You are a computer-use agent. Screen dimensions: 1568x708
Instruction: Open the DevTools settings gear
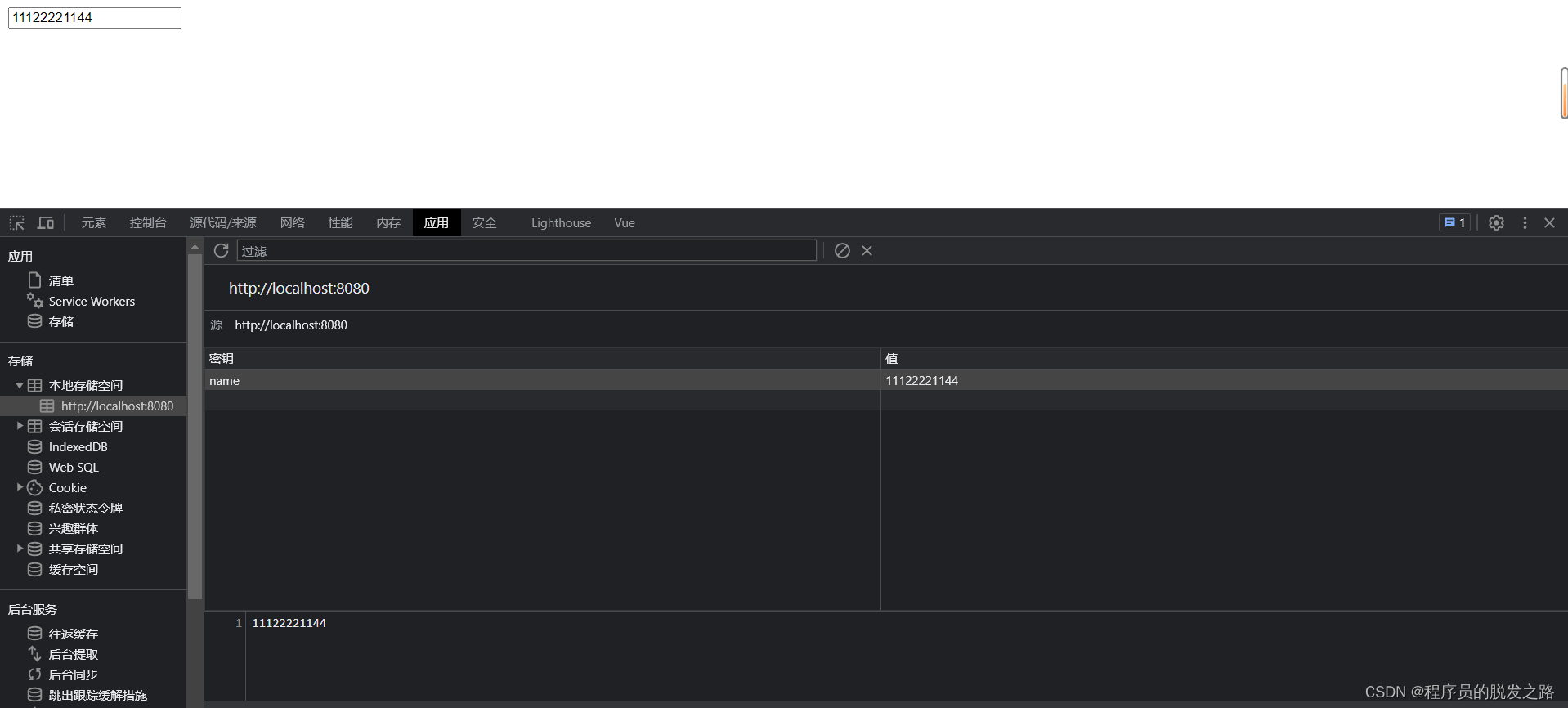(x=1496, y=222)
